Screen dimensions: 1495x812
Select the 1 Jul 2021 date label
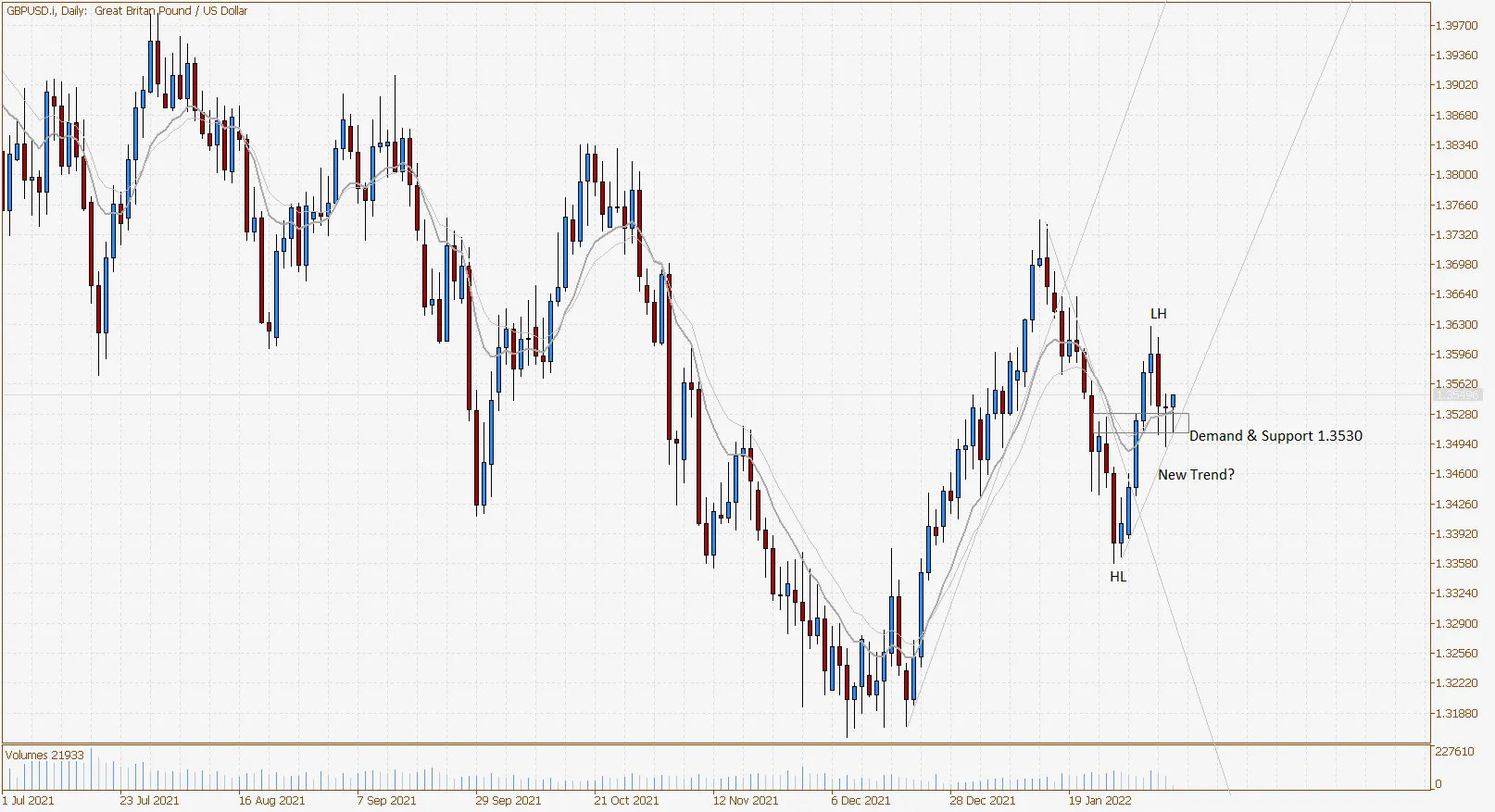[29, 801]
